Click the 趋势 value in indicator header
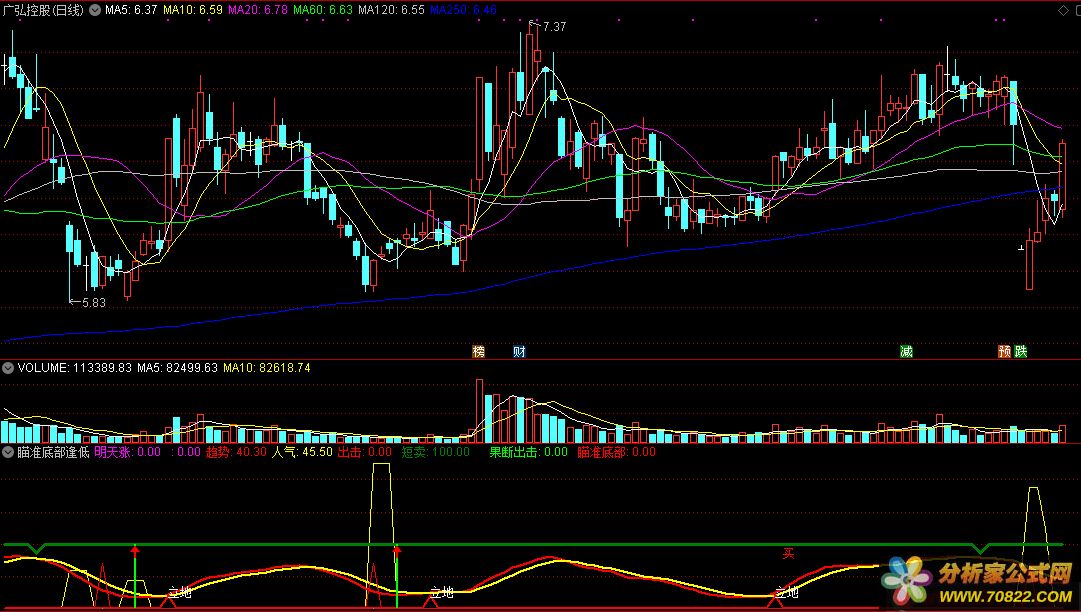 click(x=236, y=452)
